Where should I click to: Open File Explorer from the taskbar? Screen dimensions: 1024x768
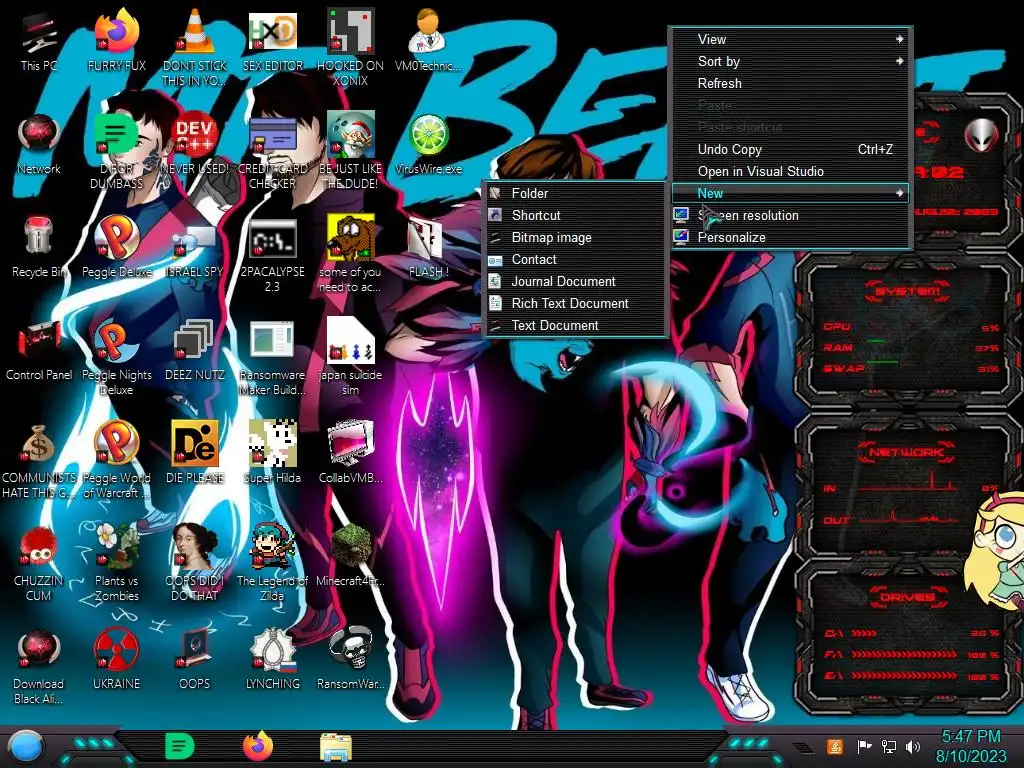(336, 747)
